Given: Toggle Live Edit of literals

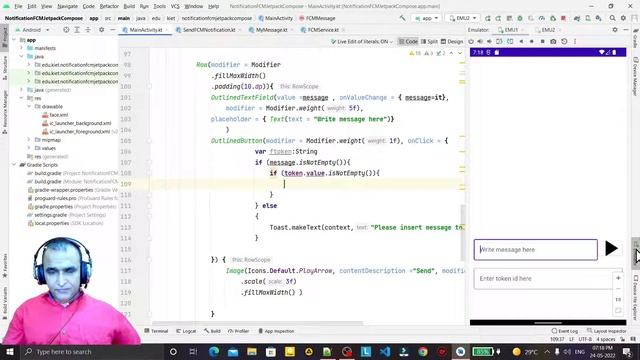Looking at the screenshot, I should pyautogui.click(x=361, y=41).
